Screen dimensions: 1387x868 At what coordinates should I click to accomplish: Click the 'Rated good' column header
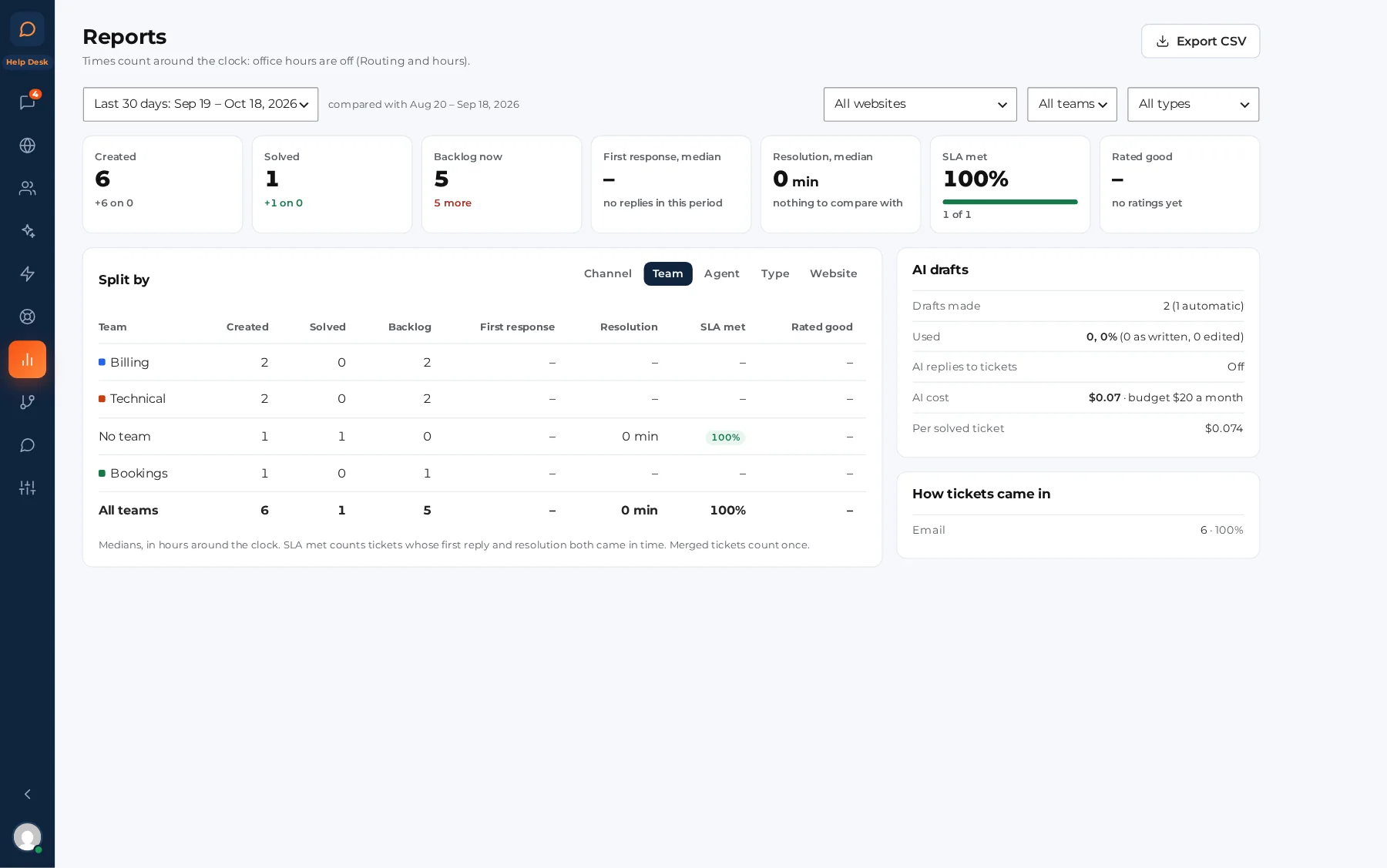(x=821, y=327)
